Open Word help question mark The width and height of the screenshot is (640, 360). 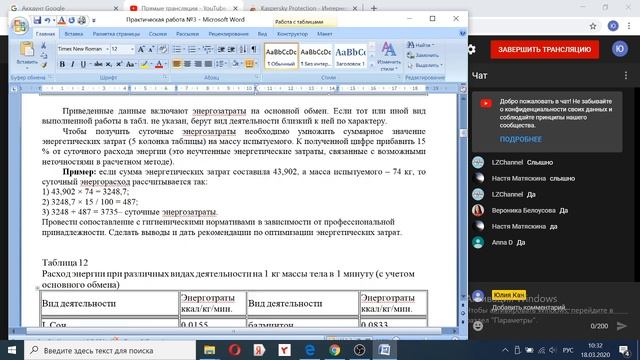462,33
